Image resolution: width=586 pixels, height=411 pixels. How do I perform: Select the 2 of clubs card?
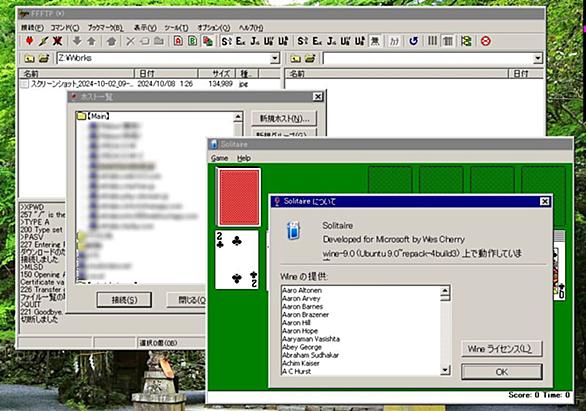pyautogui.click(x=237, y=259)
